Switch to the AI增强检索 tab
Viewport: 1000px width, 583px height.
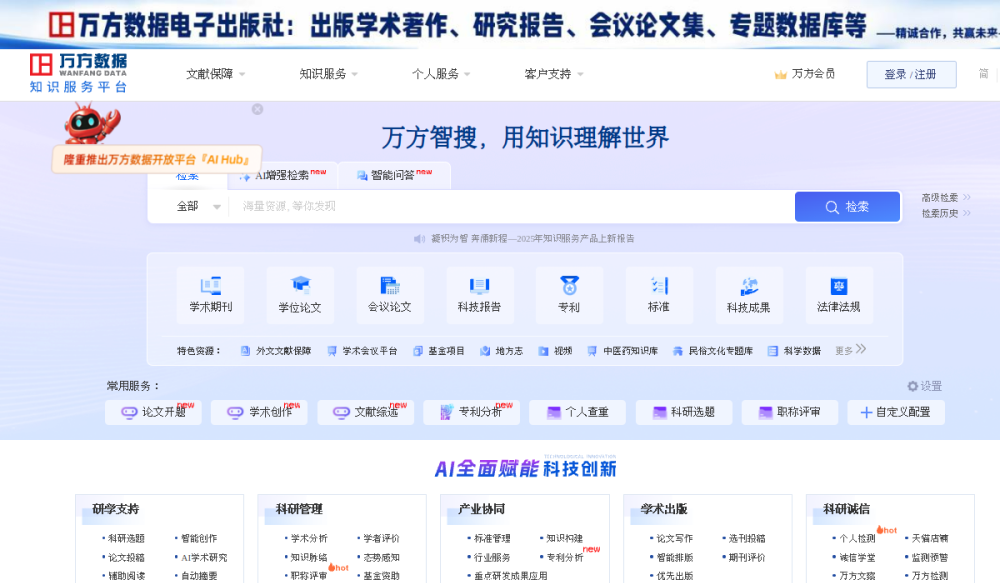tap(283, 175)
